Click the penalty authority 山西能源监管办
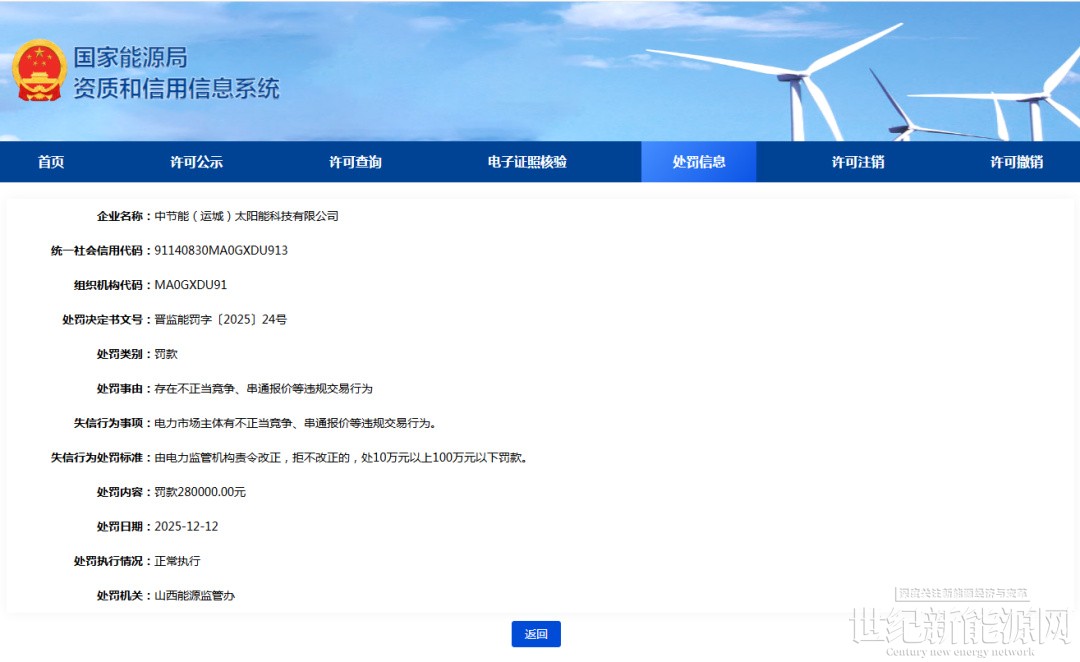Viewport: 1080px width, 662px height. pos(194,596)
